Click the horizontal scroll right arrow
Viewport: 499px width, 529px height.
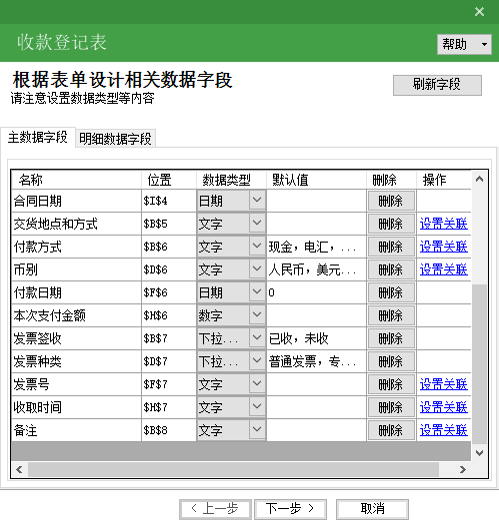click(463, 469)
